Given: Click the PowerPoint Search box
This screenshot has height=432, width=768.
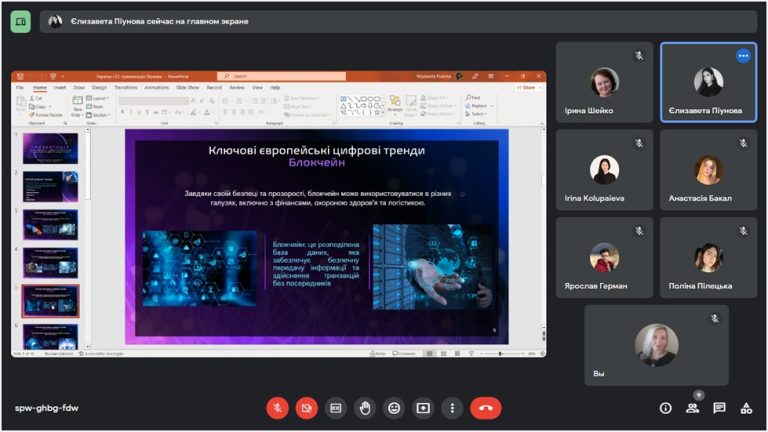Looking at the screenshot, I should [x=282, y=76].
